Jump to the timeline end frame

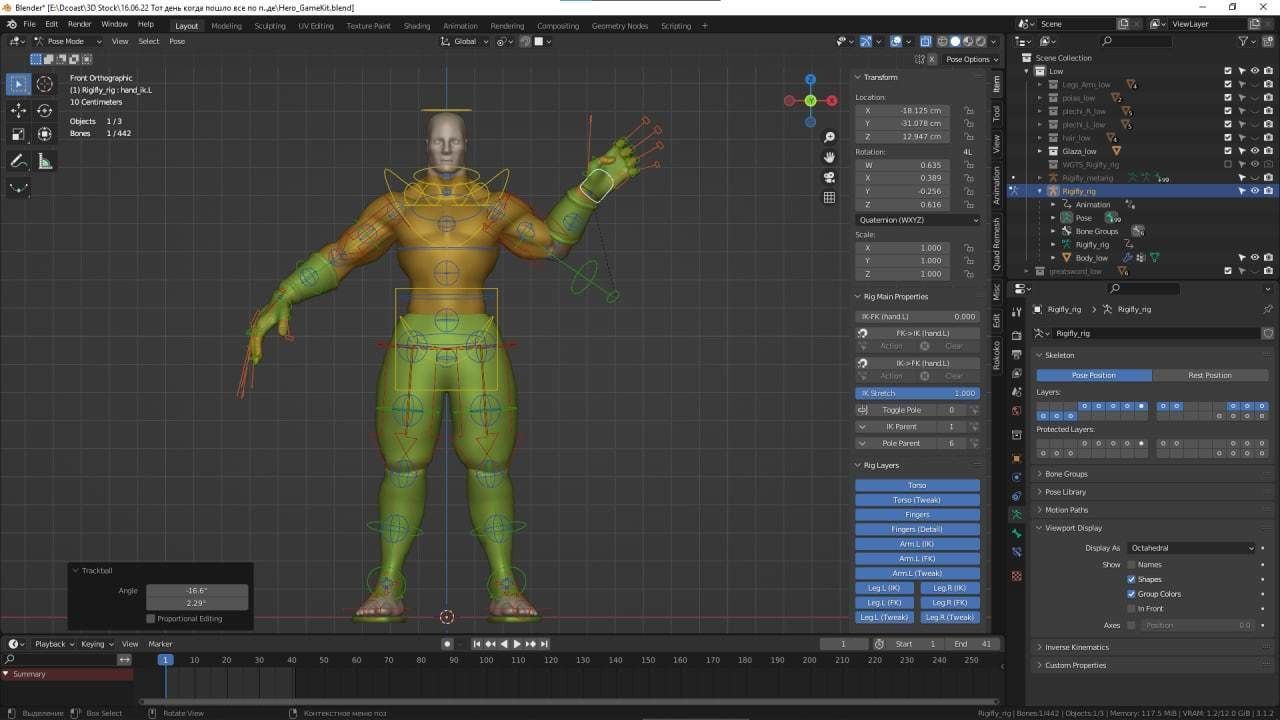coord(544,644)
